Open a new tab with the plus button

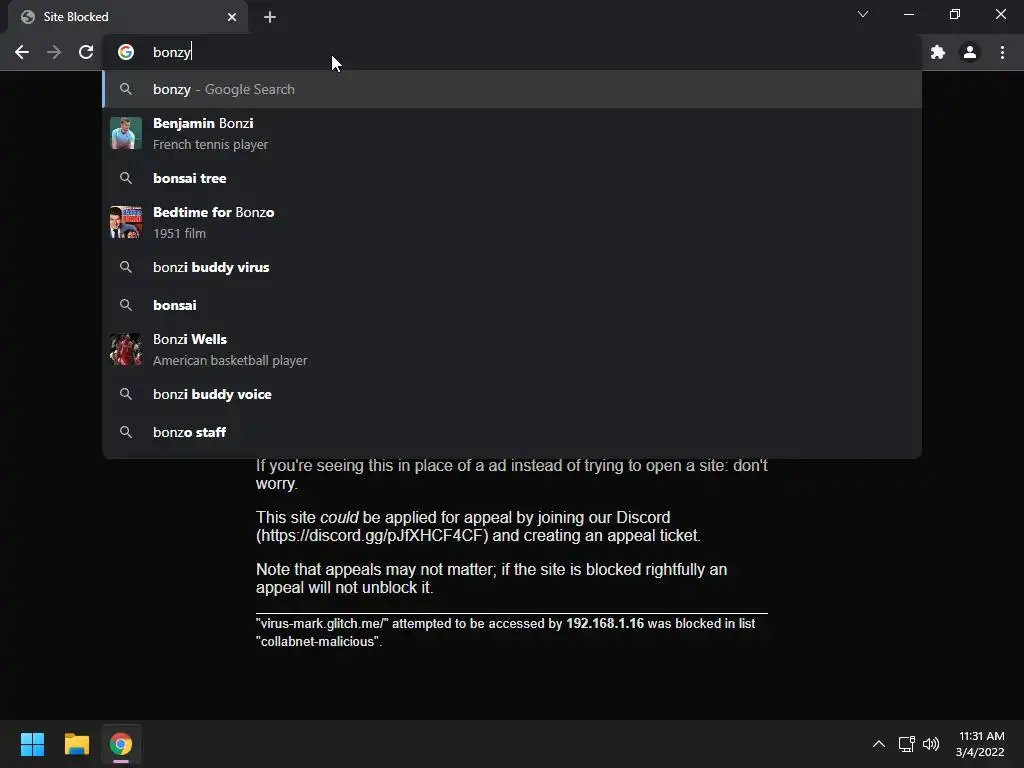pyautogui.click(x=270, y=17)
